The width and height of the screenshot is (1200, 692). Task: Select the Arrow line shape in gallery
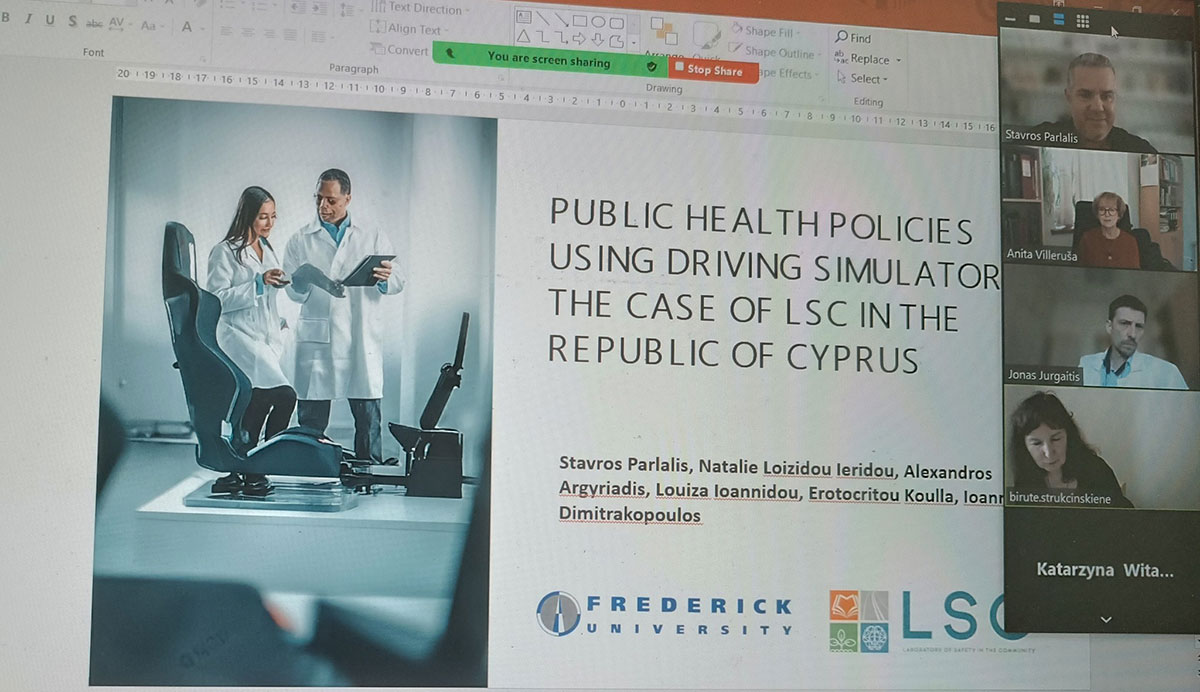[561, 20]
